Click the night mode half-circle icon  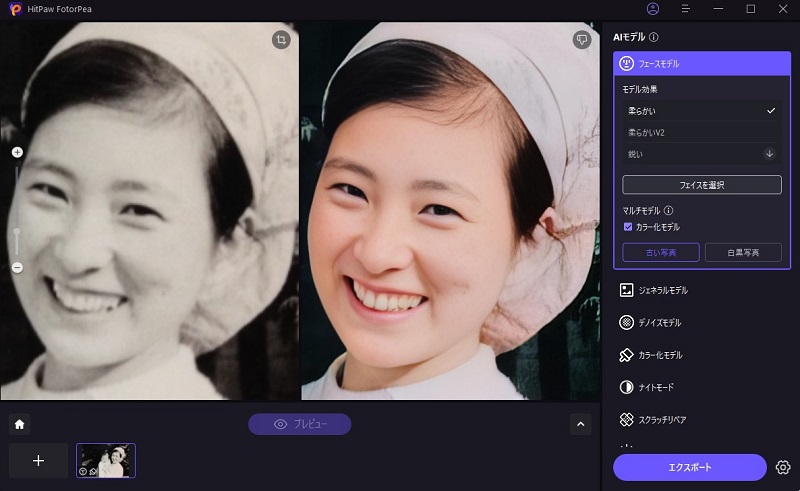pyautogui.click(x=626, y=387)
